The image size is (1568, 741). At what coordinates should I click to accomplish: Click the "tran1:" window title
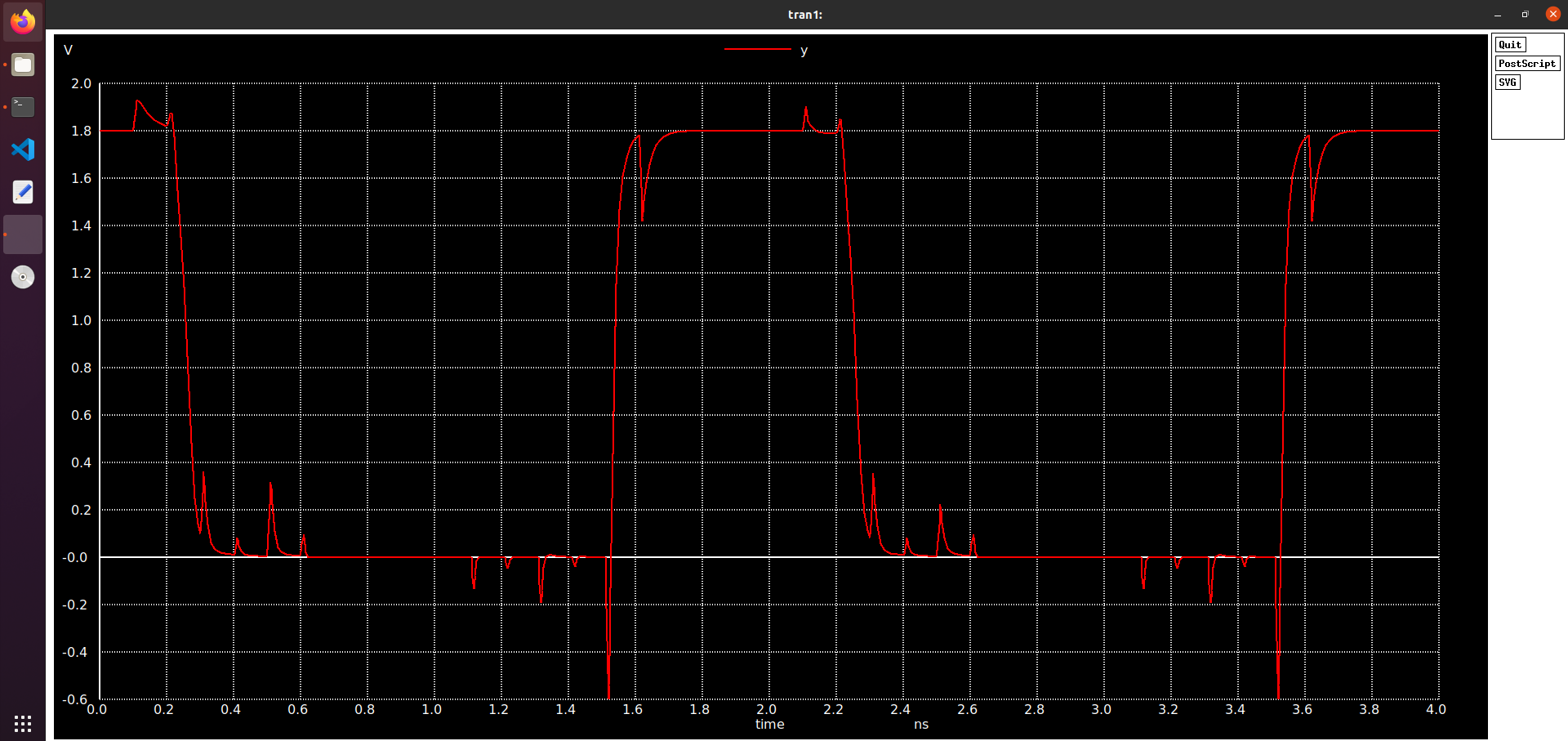805,15
